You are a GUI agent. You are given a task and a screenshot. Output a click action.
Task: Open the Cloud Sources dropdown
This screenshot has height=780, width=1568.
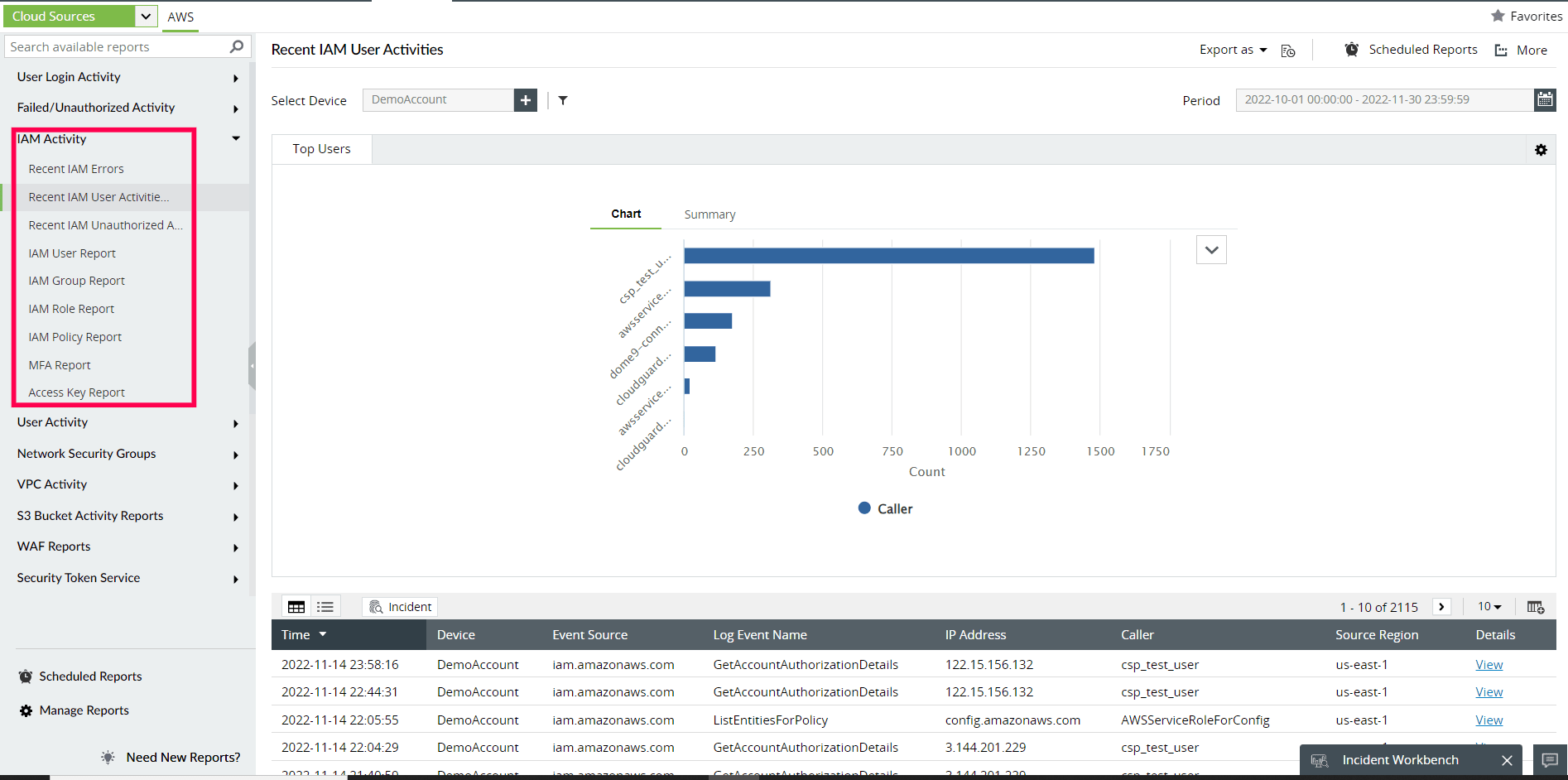(x=146, y=15)
